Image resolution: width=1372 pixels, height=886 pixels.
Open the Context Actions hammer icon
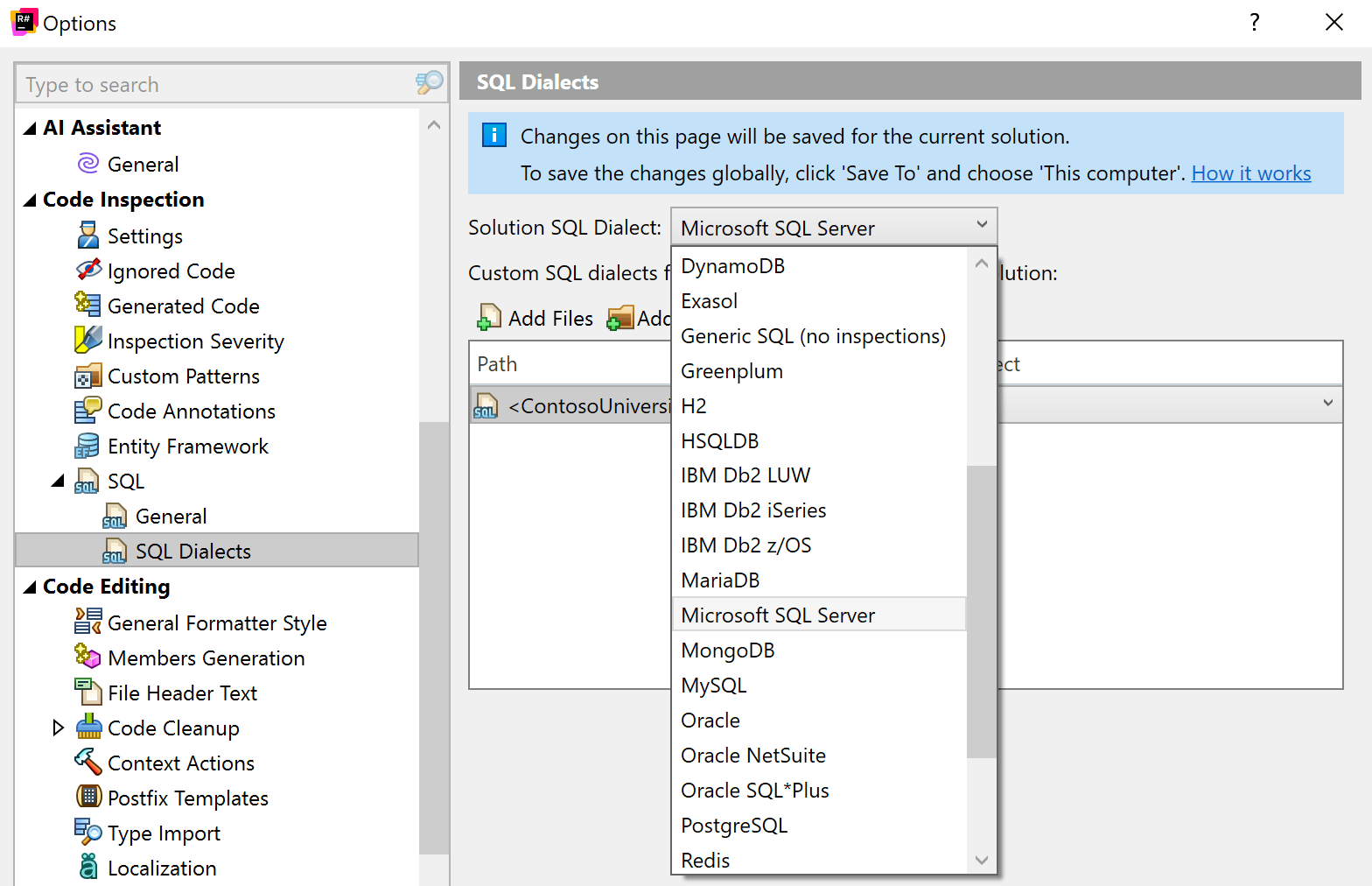coord(88,762)
